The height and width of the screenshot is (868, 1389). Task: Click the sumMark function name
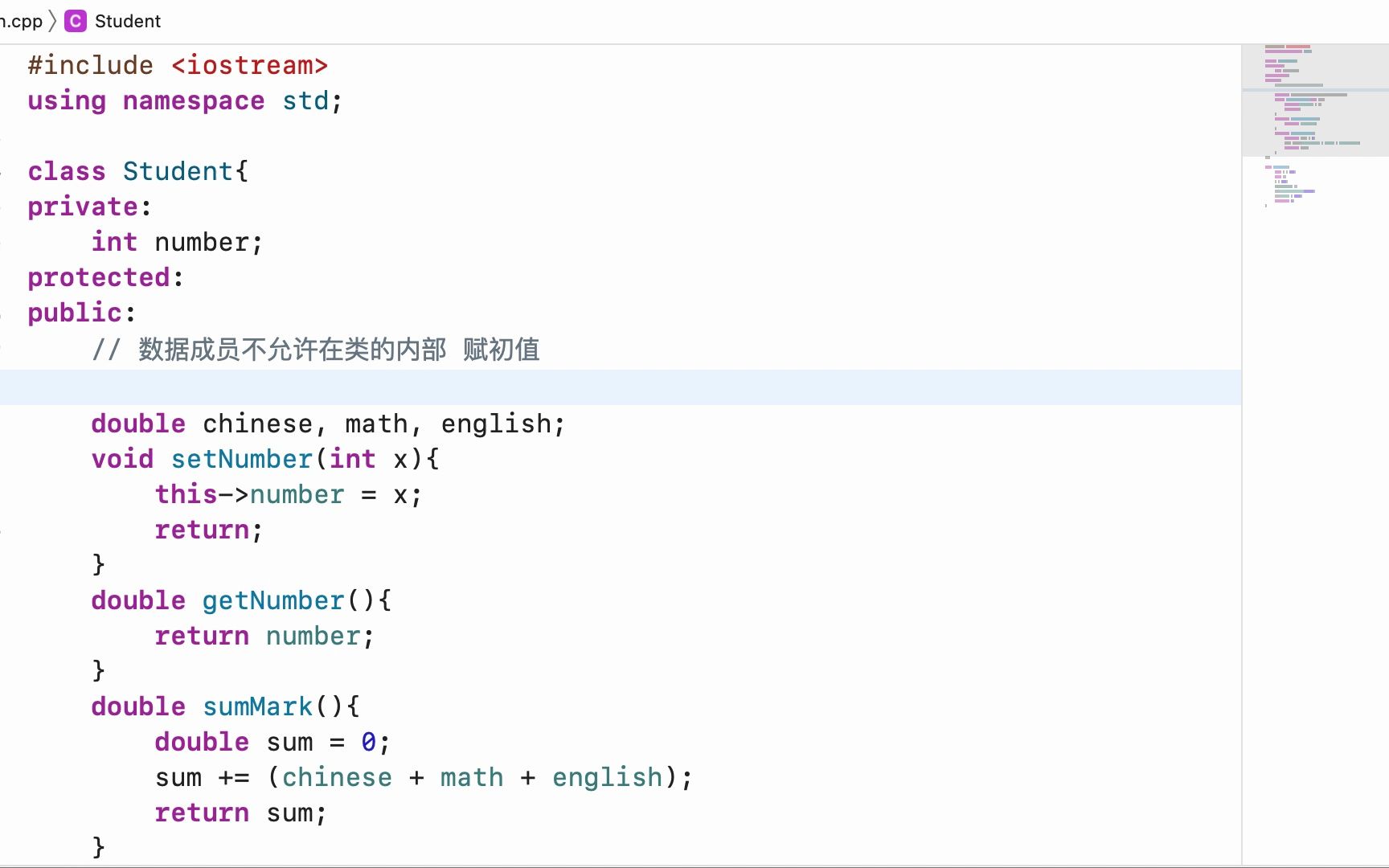click(256, 706)
